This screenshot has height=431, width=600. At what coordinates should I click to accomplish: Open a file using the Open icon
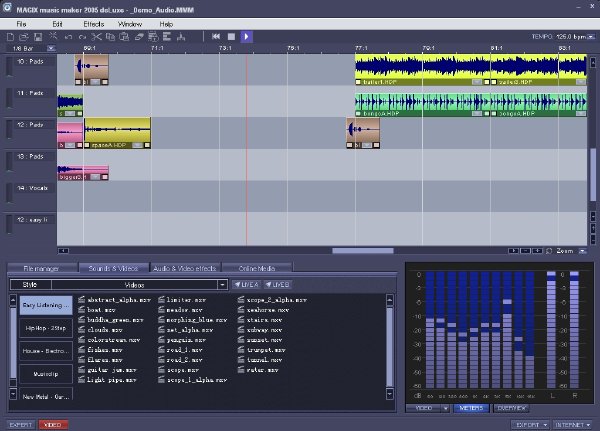24,37
